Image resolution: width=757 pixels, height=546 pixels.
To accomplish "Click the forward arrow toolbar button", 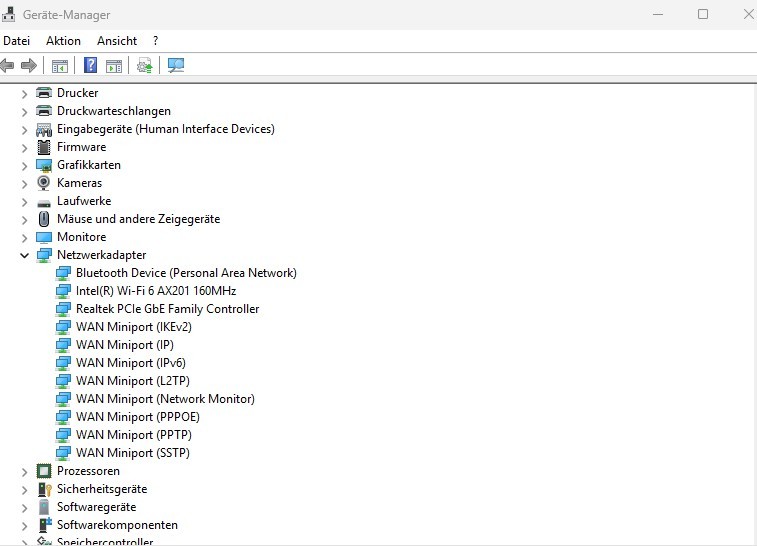I will pos(29,66).
